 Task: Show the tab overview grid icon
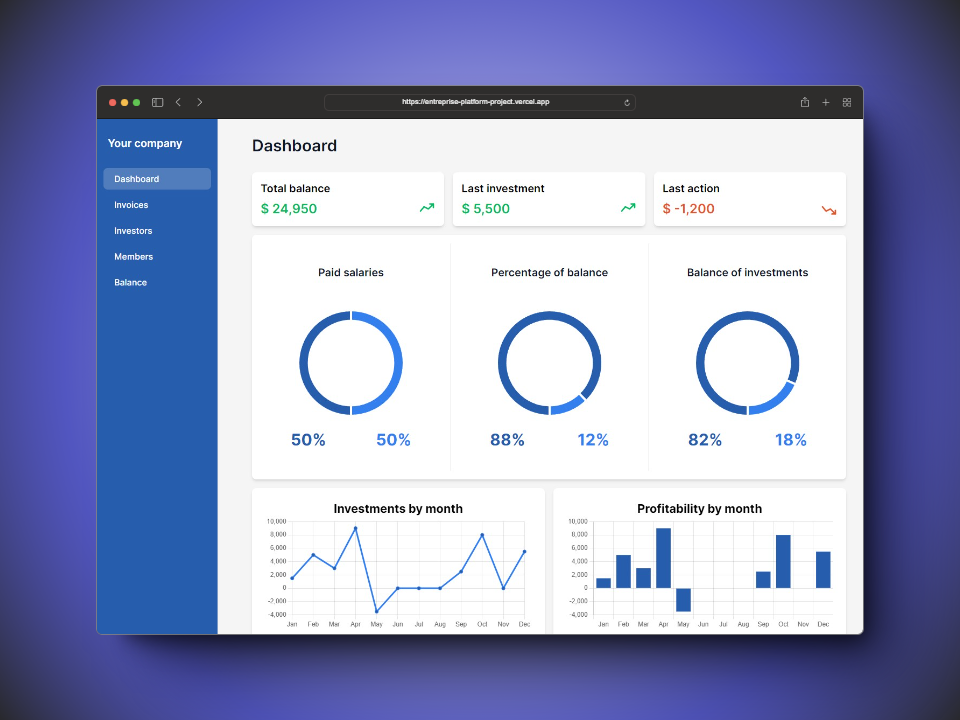pos(847,102)
